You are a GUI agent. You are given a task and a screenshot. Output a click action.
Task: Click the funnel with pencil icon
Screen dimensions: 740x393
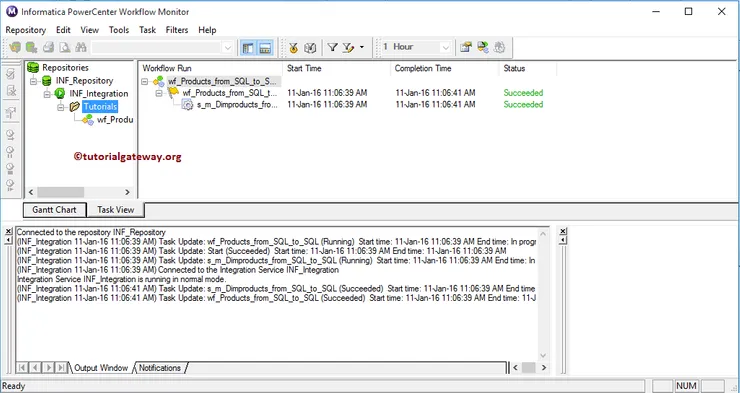(x=348, y=47)
